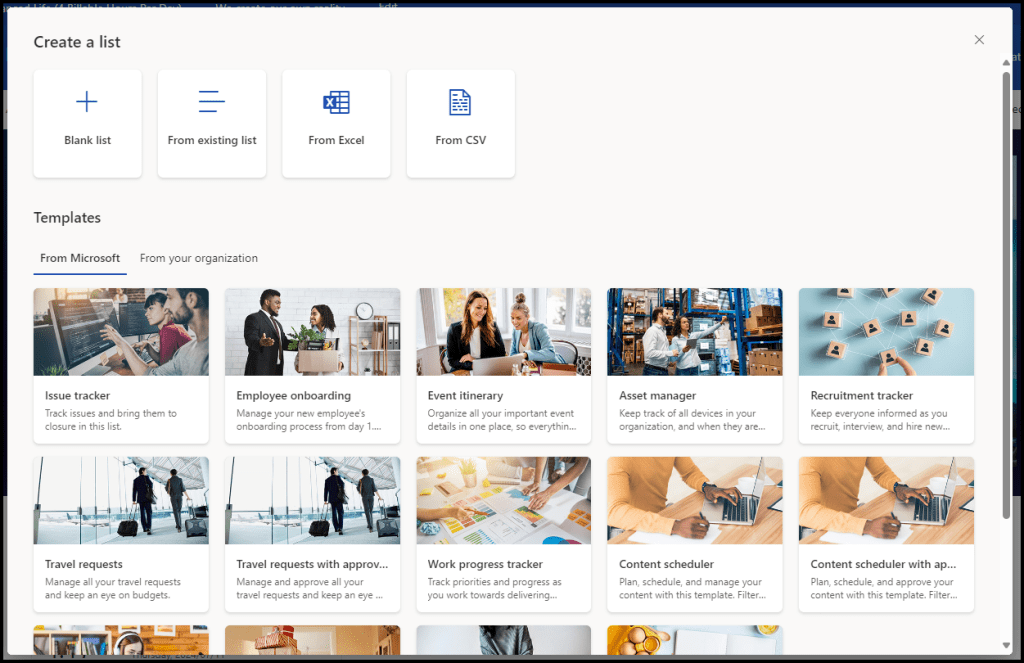Open the Issue tracker template

tap(121, 365)
